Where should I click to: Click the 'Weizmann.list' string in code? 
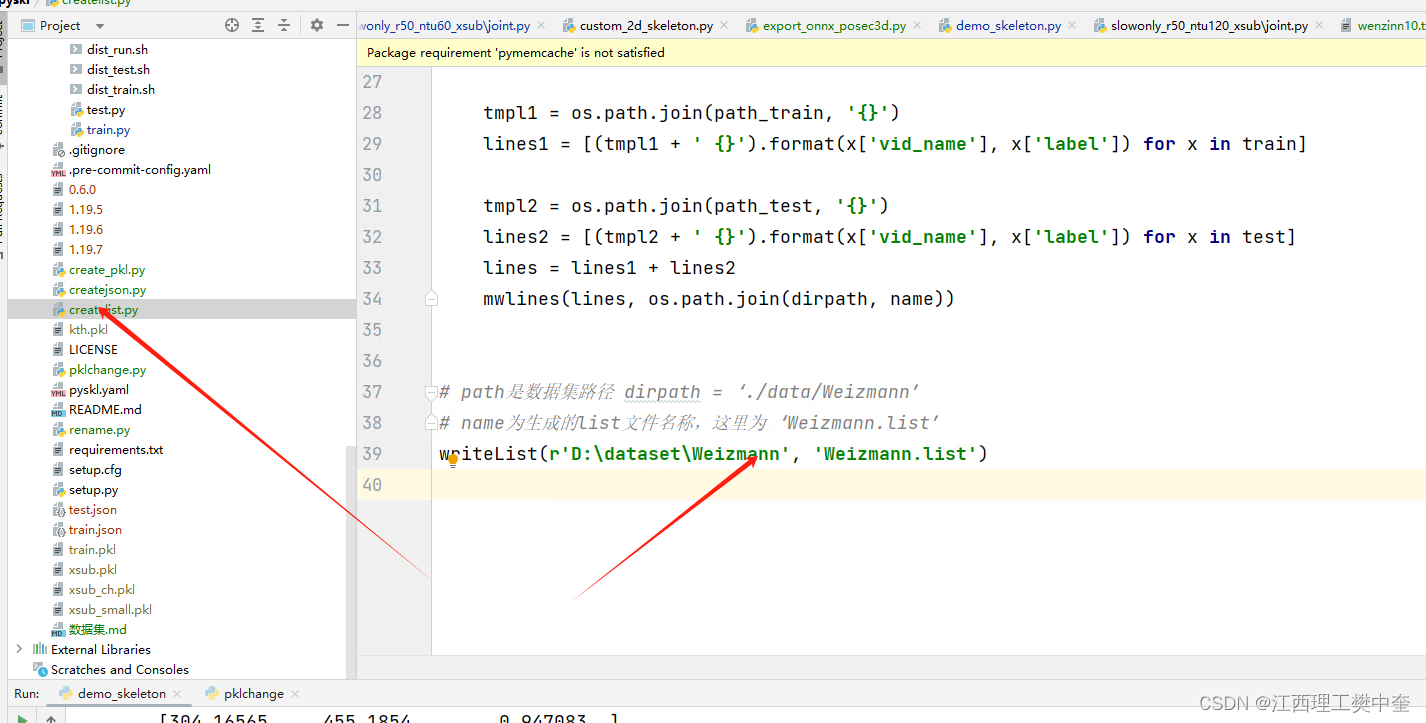(x=895, y=454)
